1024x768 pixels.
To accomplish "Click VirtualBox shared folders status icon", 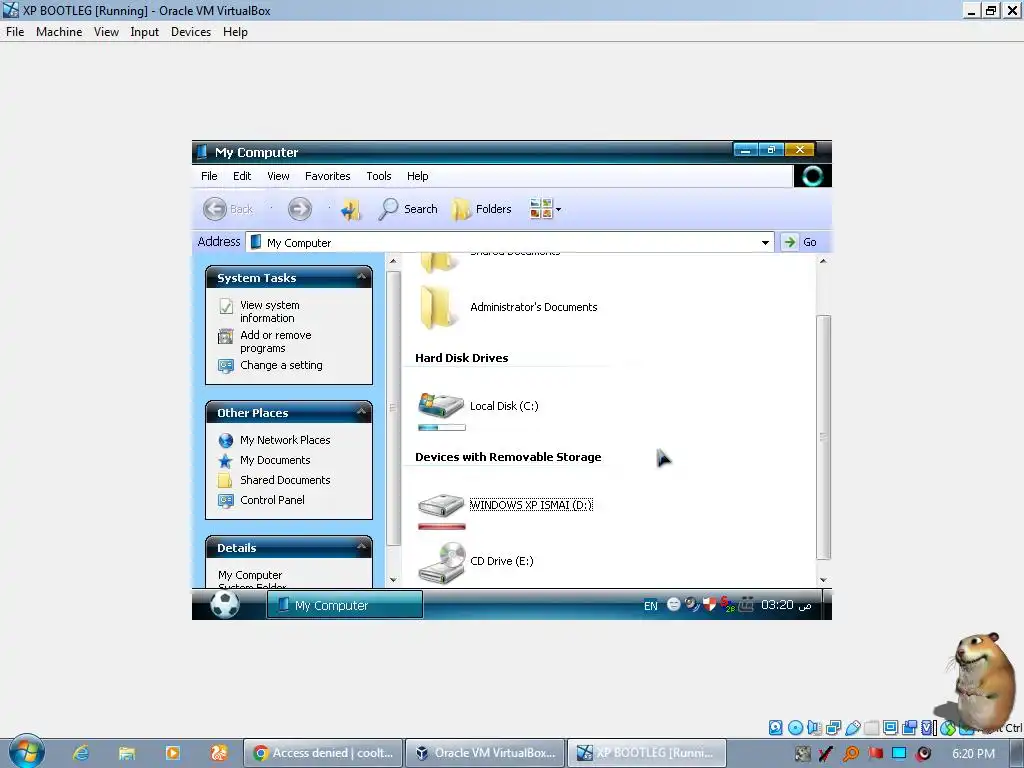I will (x=871, y=727).
